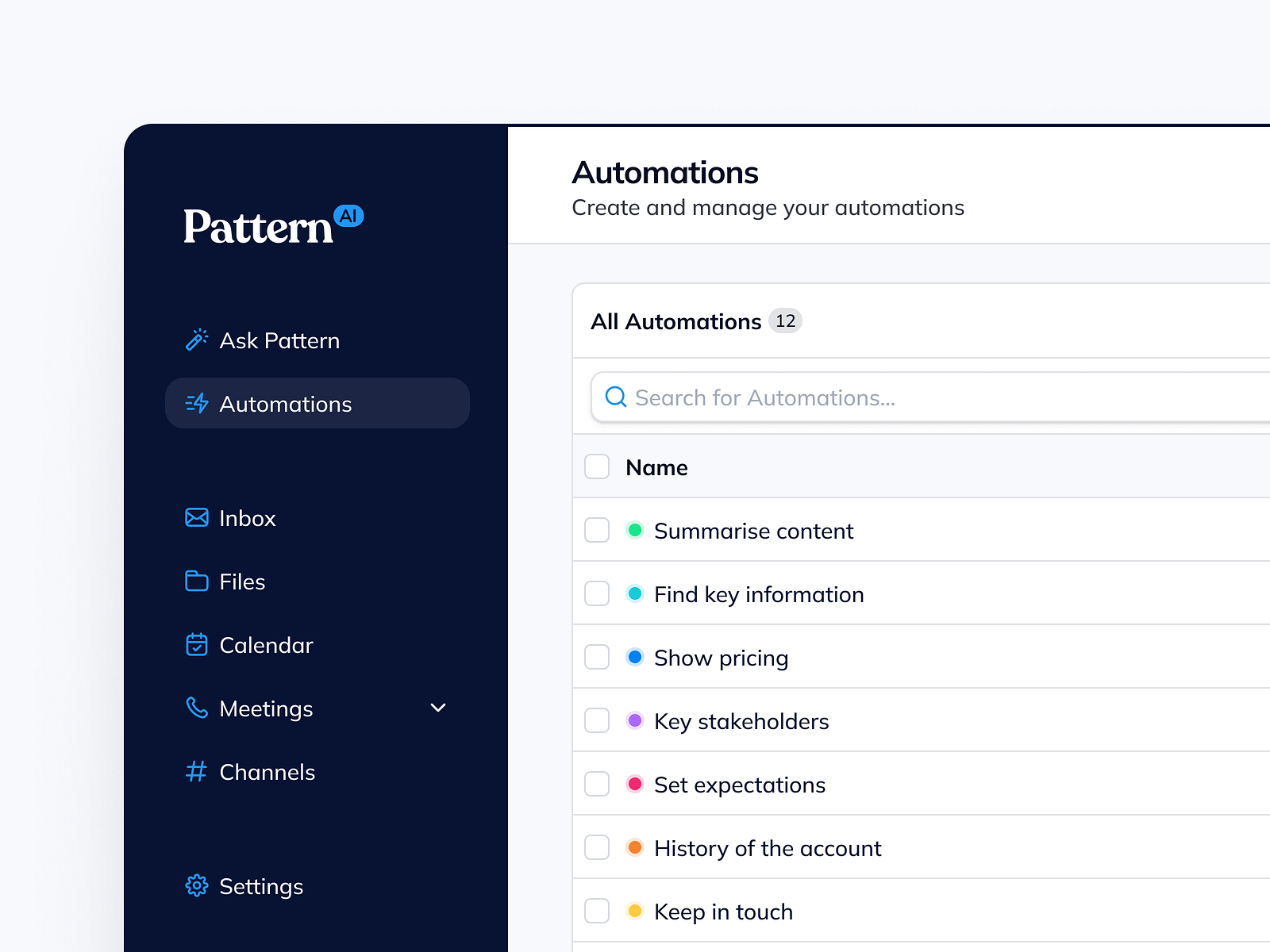1270x952 pixels.
Task: Click the Settings gear icon
Action: tap(197, 885)
